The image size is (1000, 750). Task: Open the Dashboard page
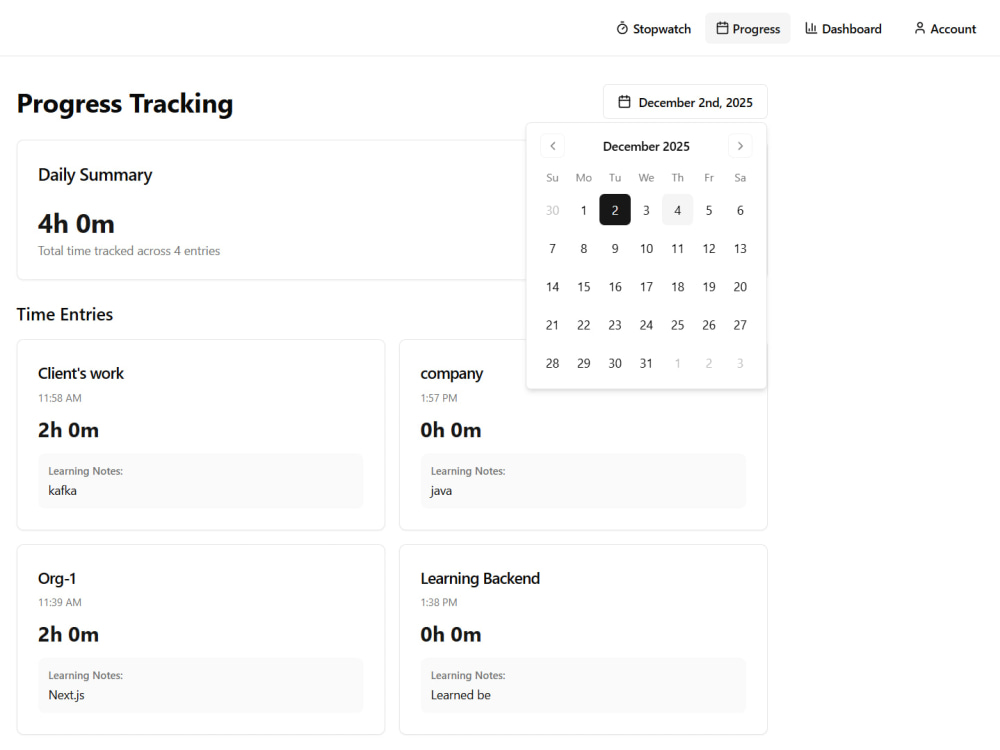click(x=843, y=29)
